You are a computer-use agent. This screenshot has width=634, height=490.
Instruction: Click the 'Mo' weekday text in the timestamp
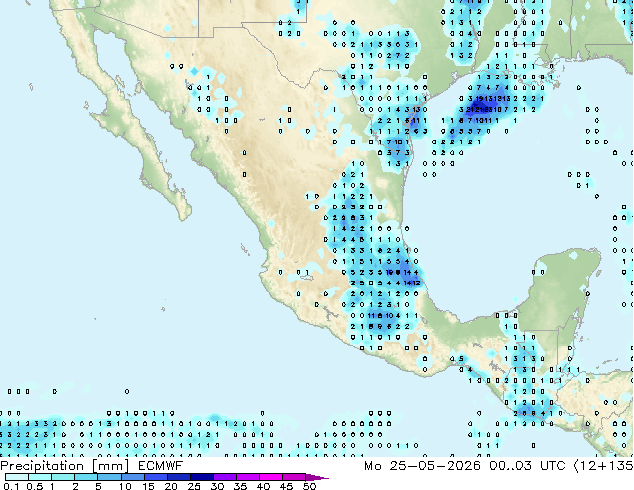[x=372, y=466]
